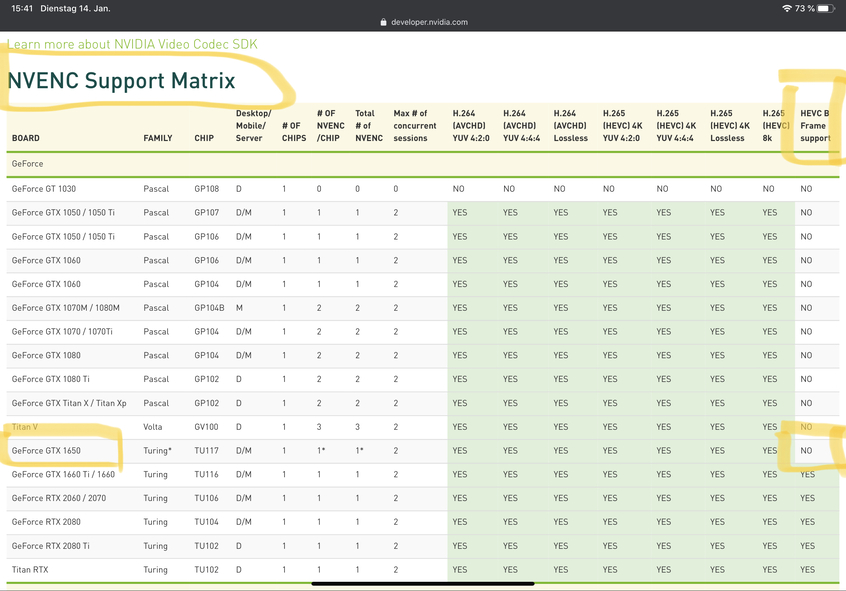Tap the 73 % battery percentage
Screen dimensions: 846x591
pos(804,9)
